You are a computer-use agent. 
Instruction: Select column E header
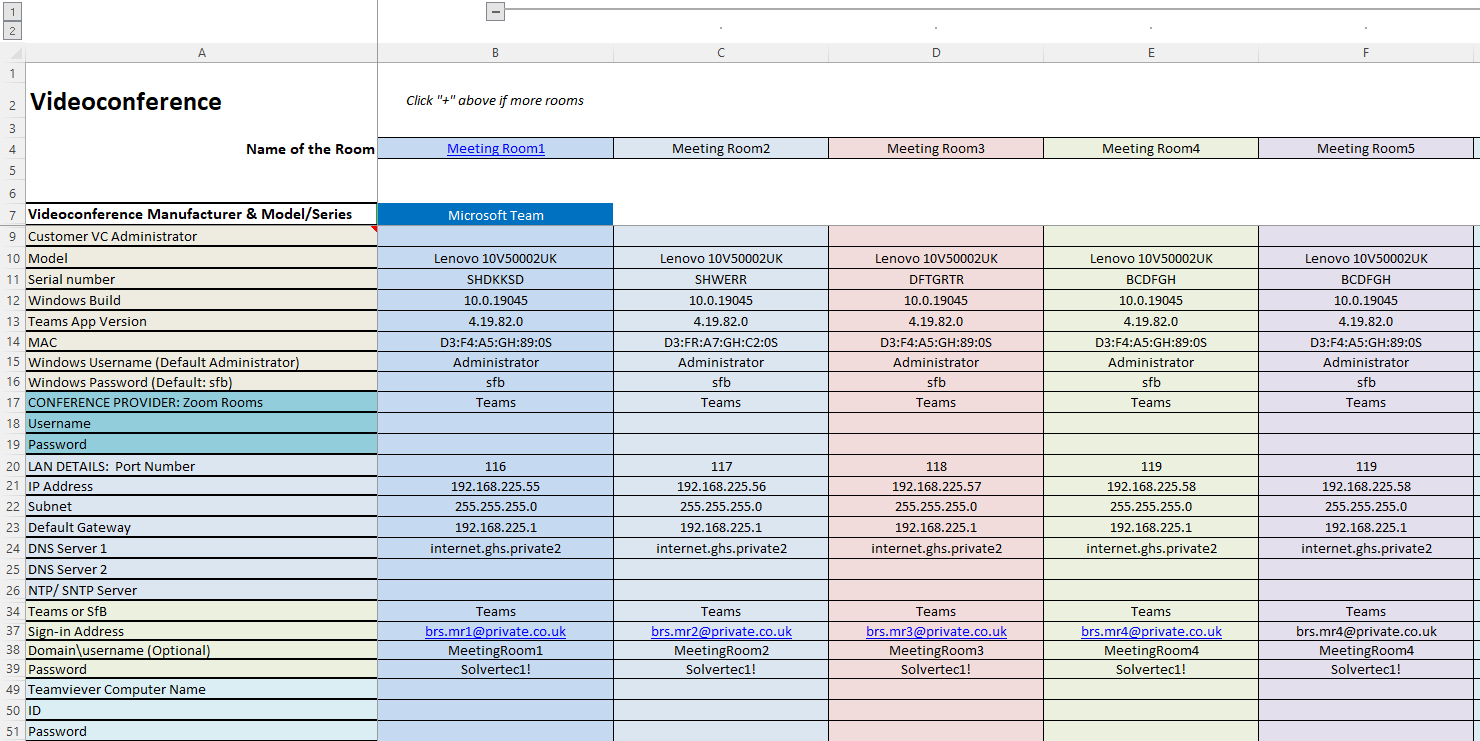[1151, 53]
